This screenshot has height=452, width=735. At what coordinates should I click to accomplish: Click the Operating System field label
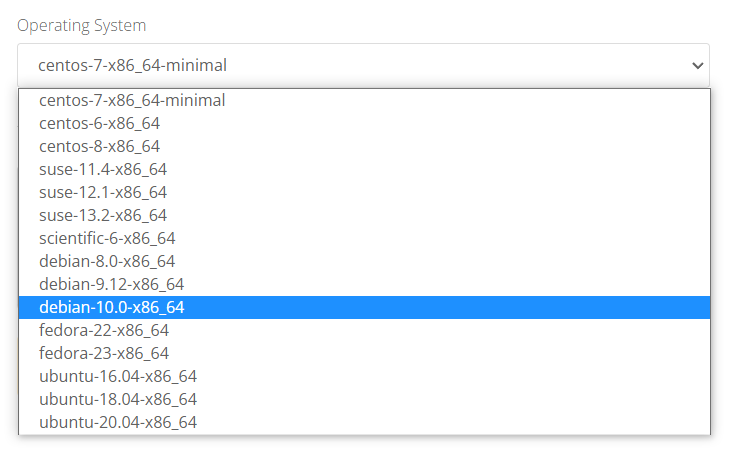click(81, 25)
